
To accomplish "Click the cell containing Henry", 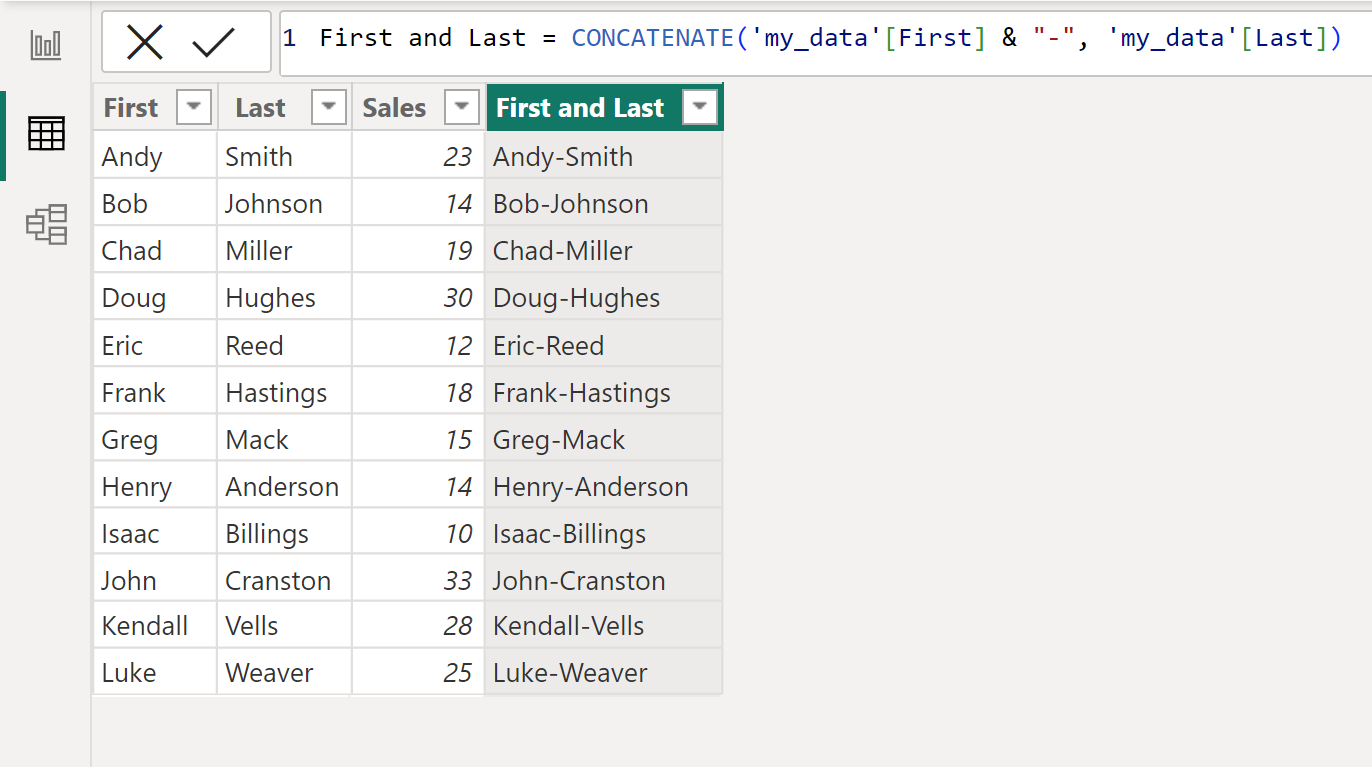I will click(x=155, y=486).
